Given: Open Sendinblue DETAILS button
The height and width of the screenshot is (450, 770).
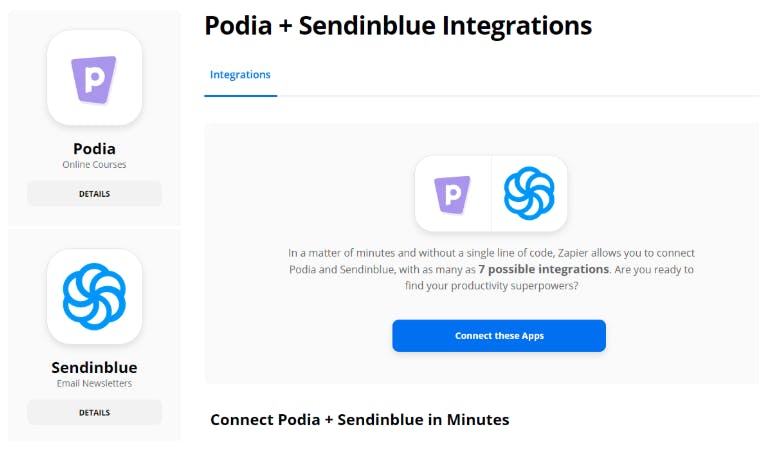Looking at the screenshot, I should coord(94,412).
